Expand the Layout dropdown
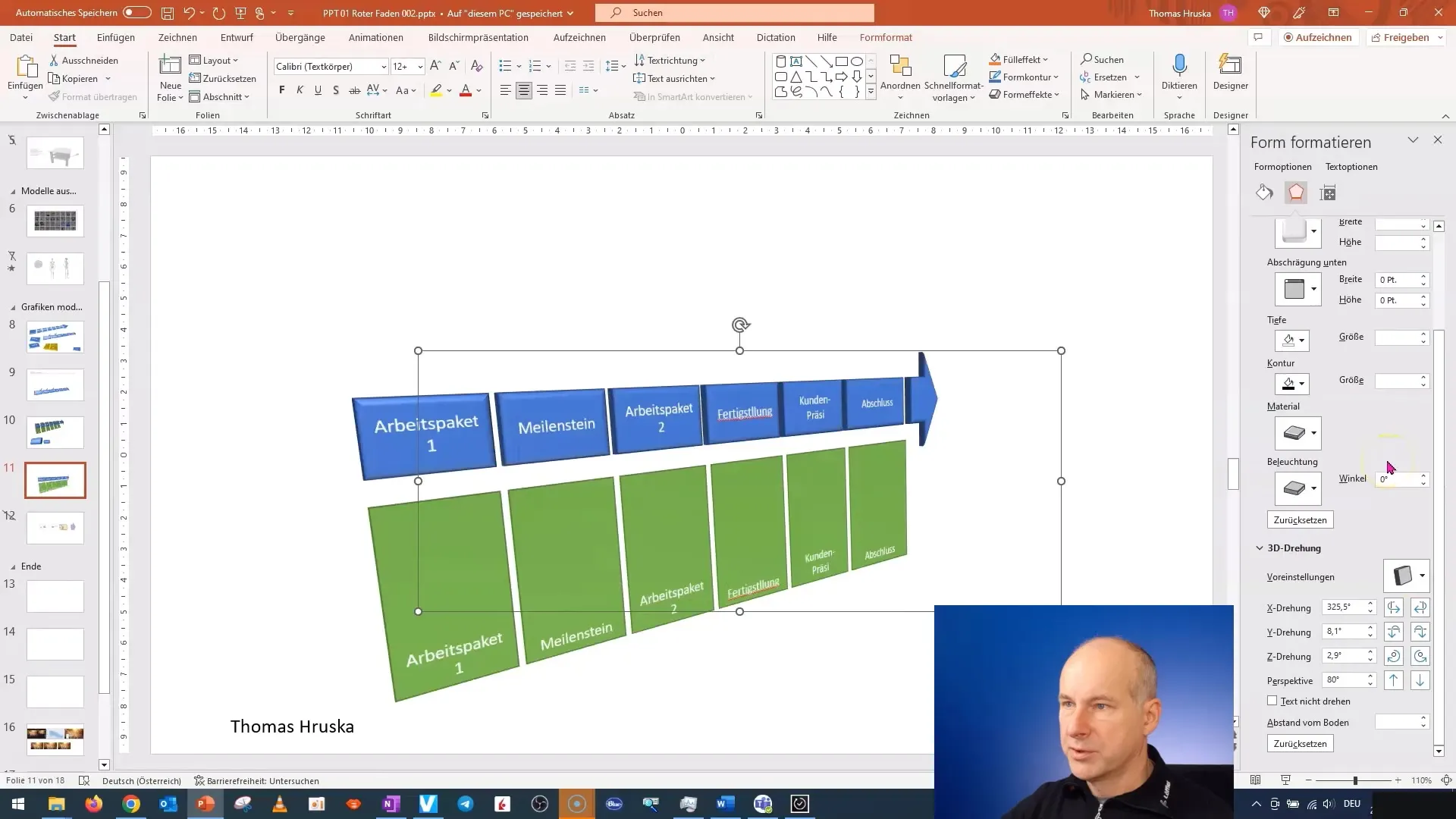The image size is (1456, 819). 215,60
